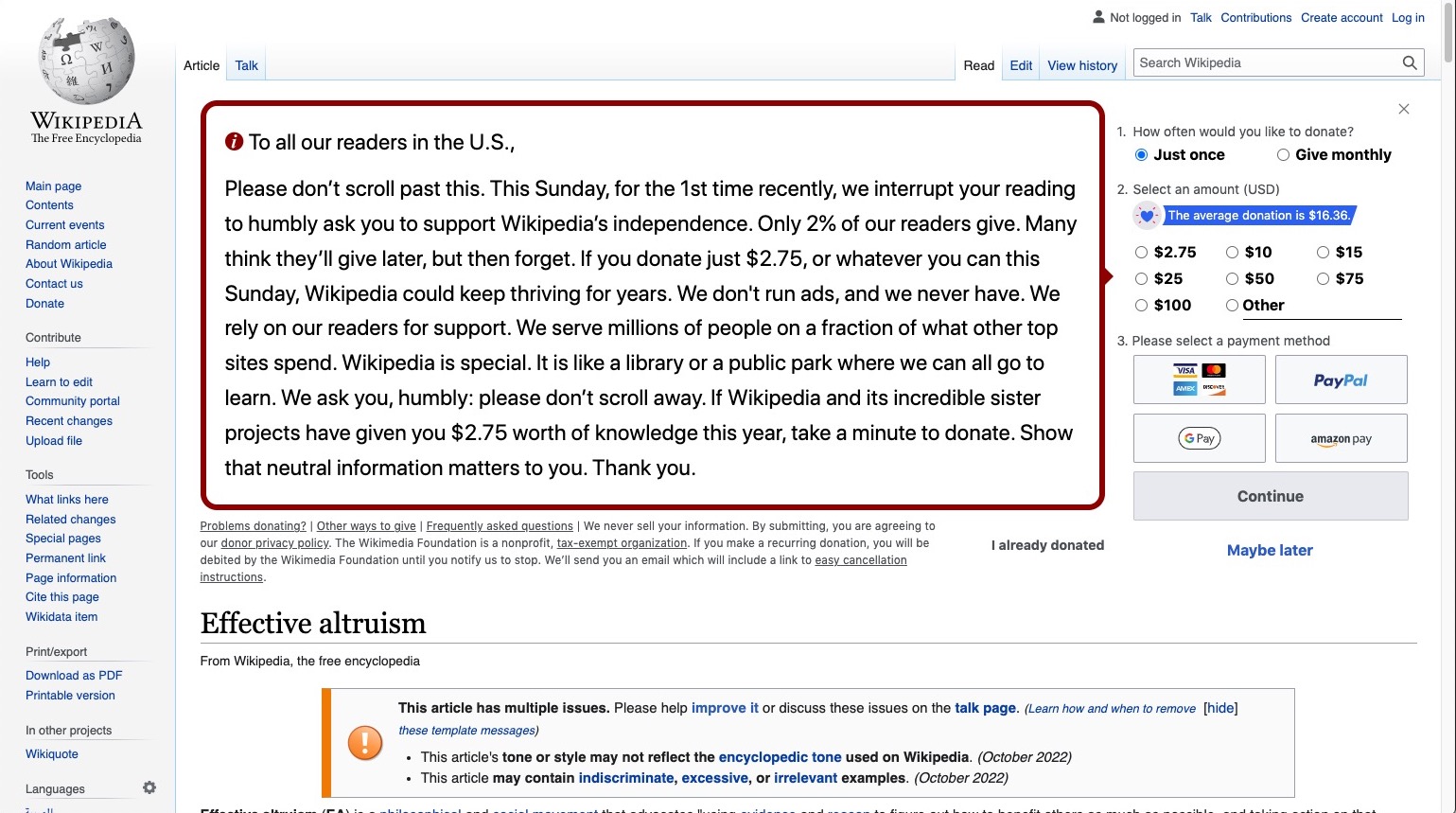This screenshot has width=1456, height=813.
Task: Click the search magnifier icon
Action: 1409,63
